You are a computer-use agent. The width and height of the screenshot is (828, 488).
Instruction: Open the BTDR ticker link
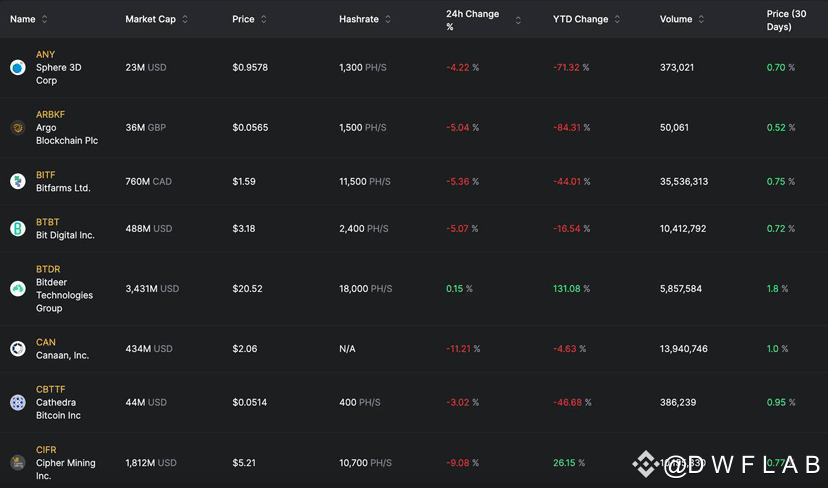click(x=48, y=269)
